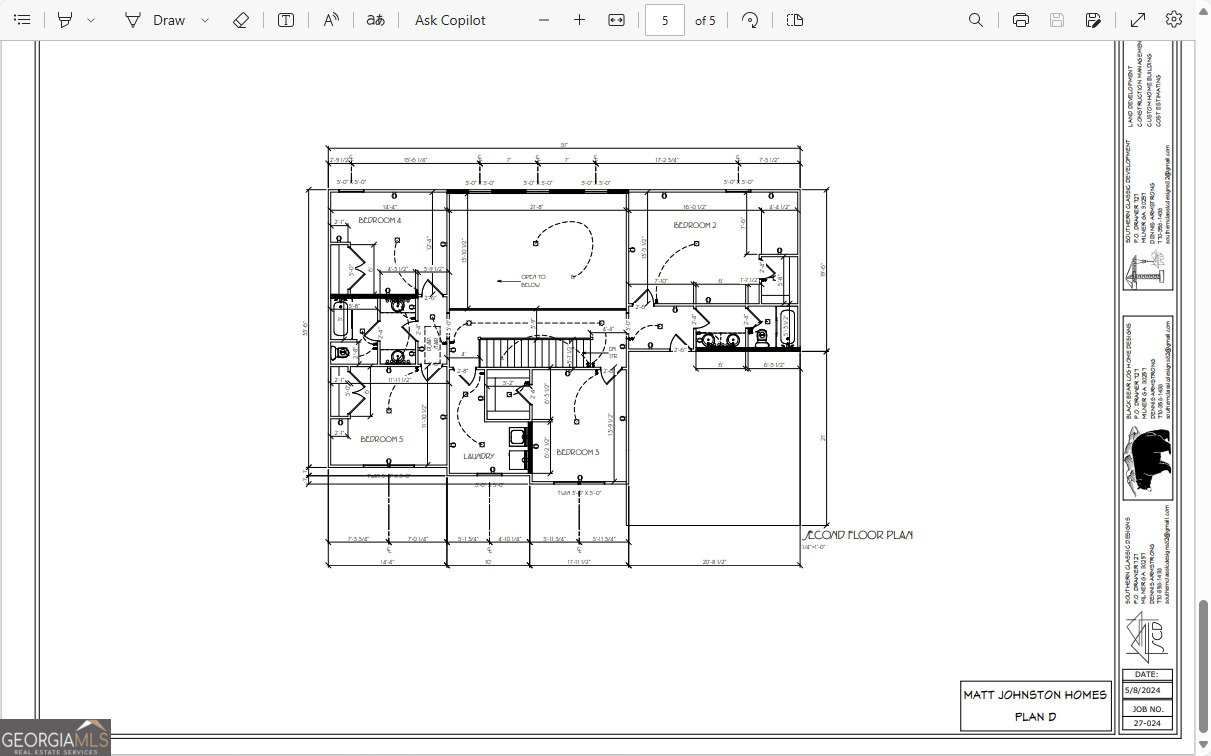Add a text box with the Text tool
The height and width of the screenshot is (756, 1211).
[286, 20]
